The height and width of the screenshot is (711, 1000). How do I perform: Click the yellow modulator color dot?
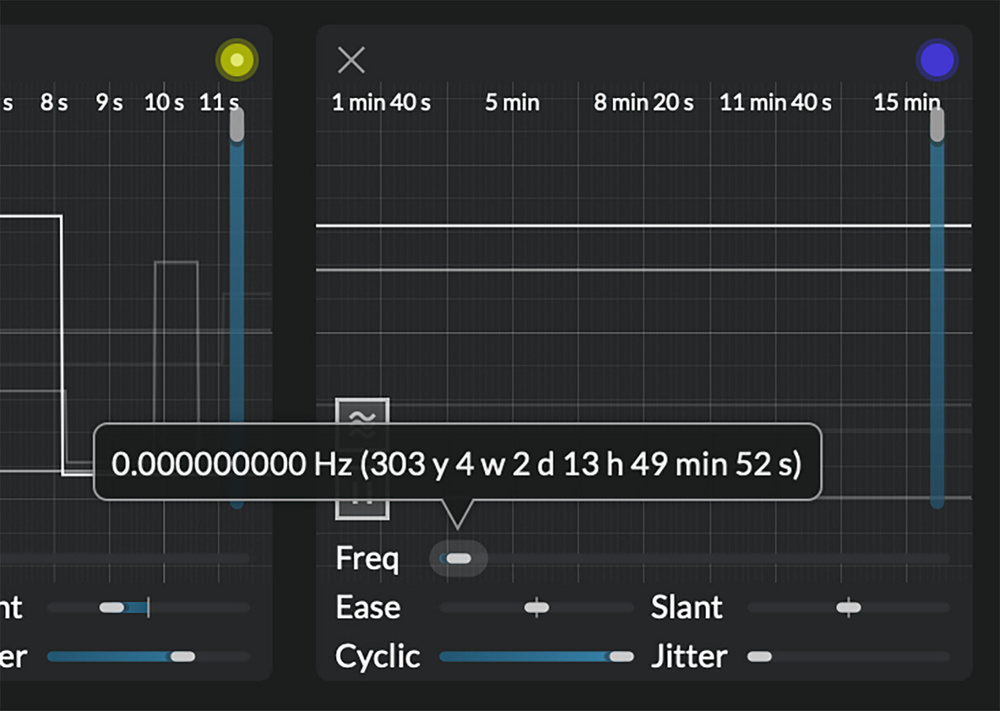pos(237,61)
